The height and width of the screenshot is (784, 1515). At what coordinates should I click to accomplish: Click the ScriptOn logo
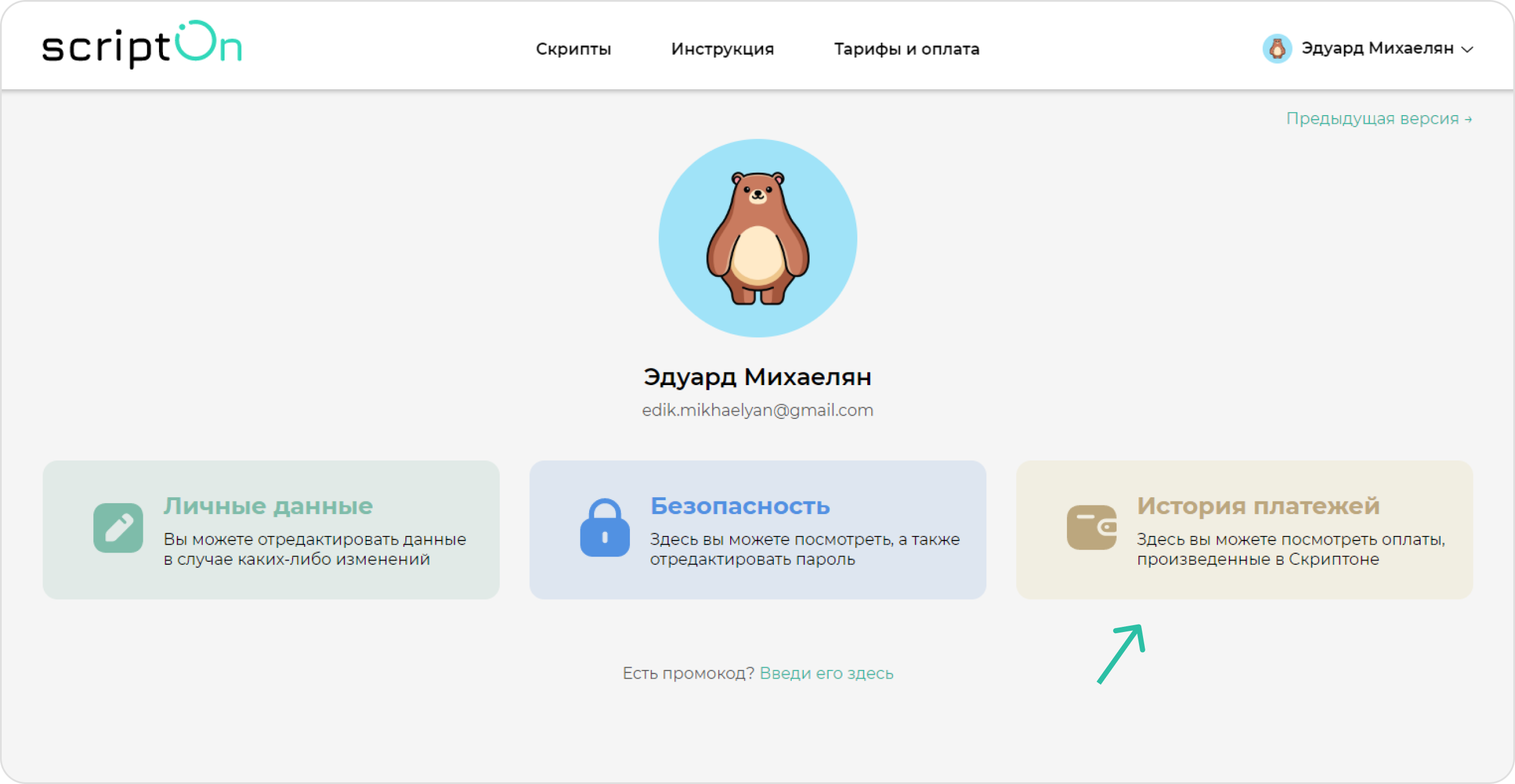coord(142,45)
